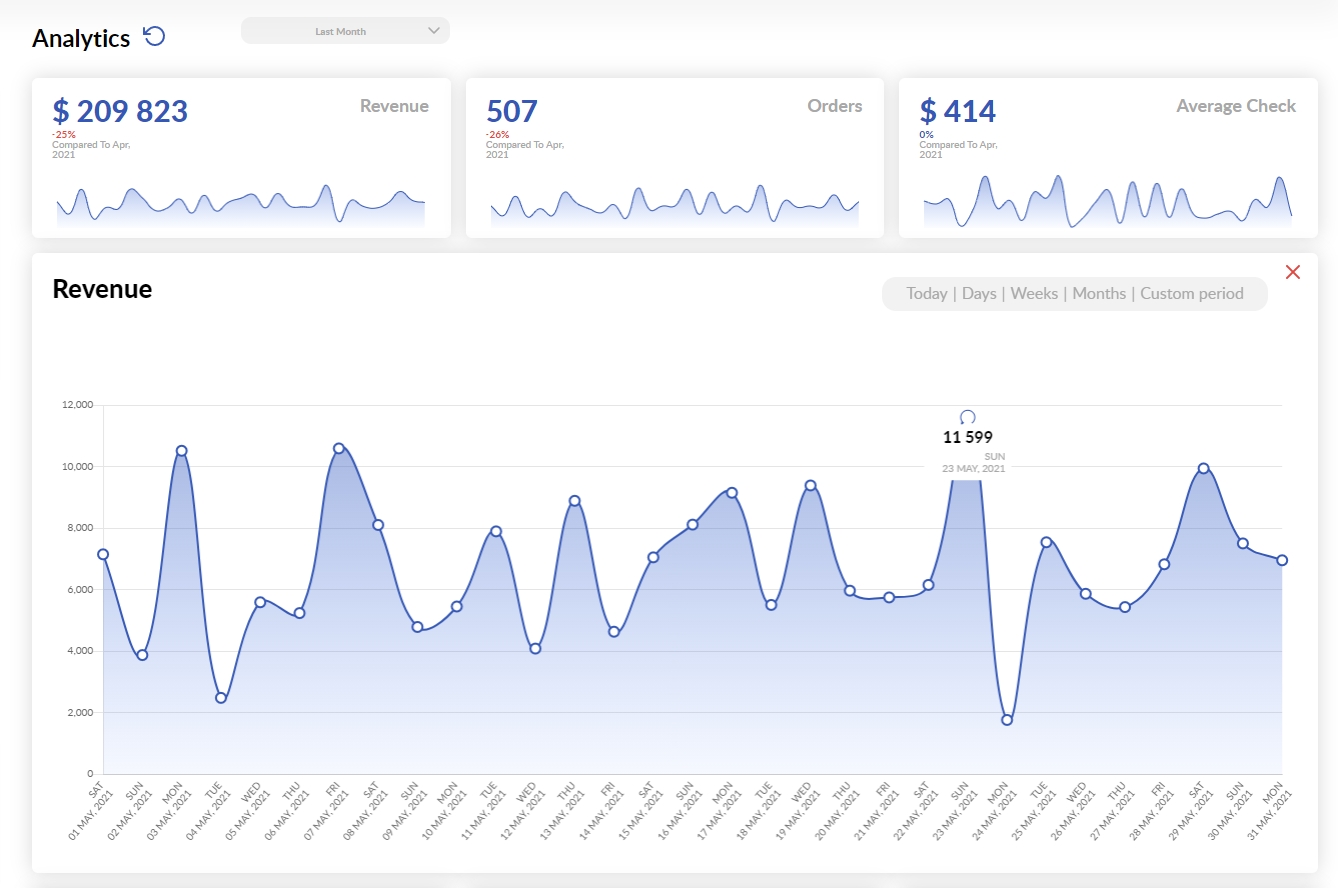Click the 17 May 2021 data point

[x=732, y=492]
